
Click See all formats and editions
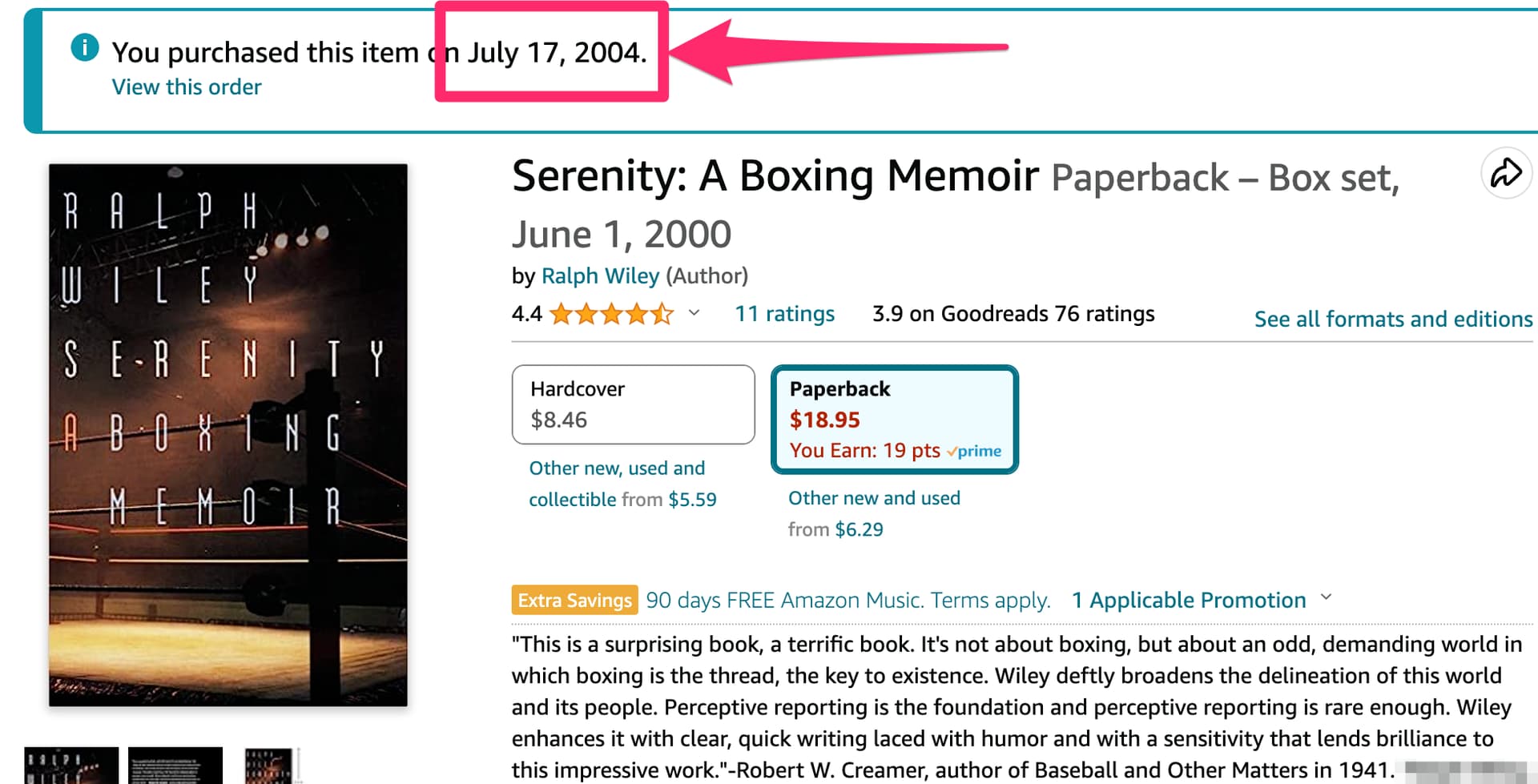(1393, 319)
